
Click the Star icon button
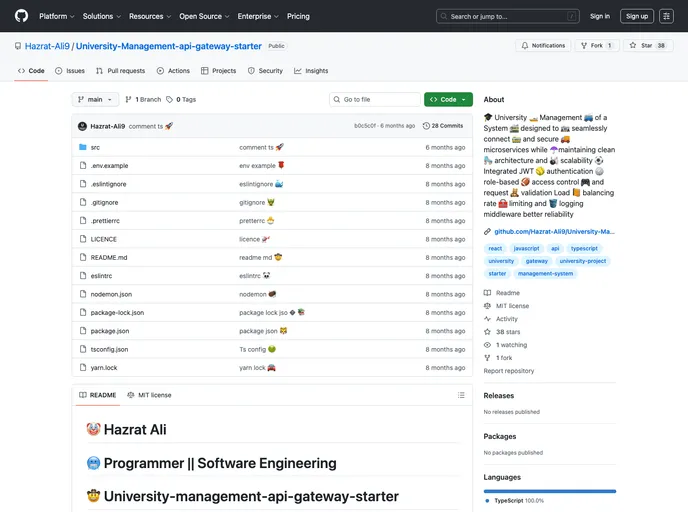click(x=633, y=45)
